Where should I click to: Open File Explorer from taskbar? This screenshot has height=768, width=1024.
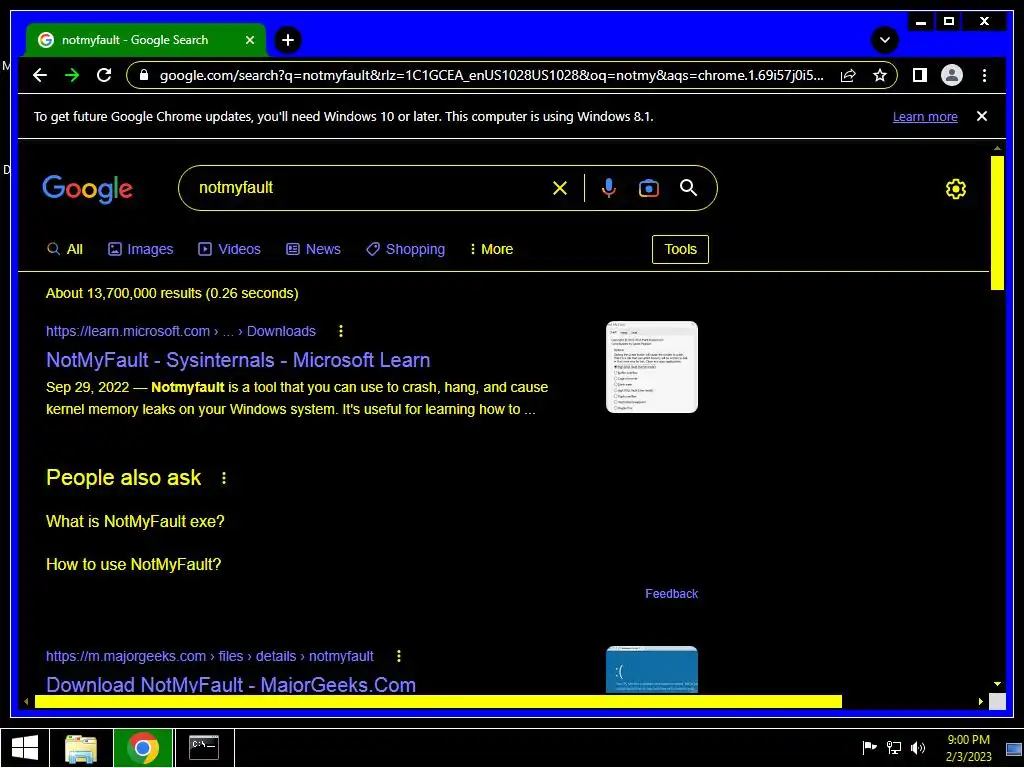tap(81, 748)
